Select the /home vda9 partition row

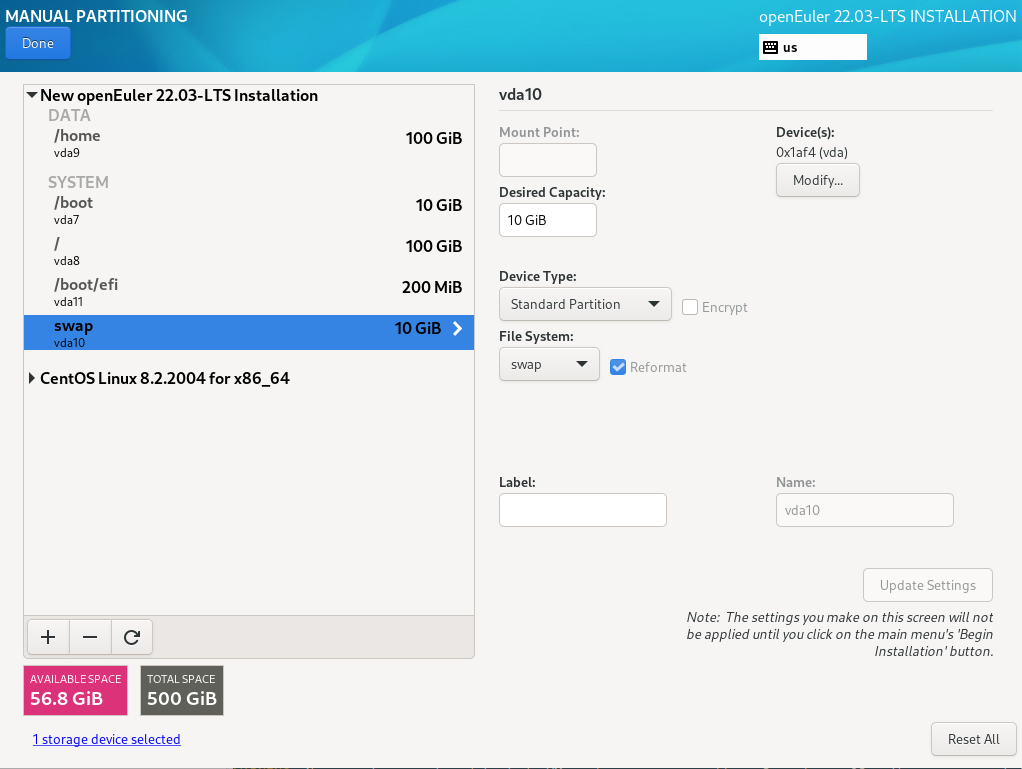click(x=249, y=143)
